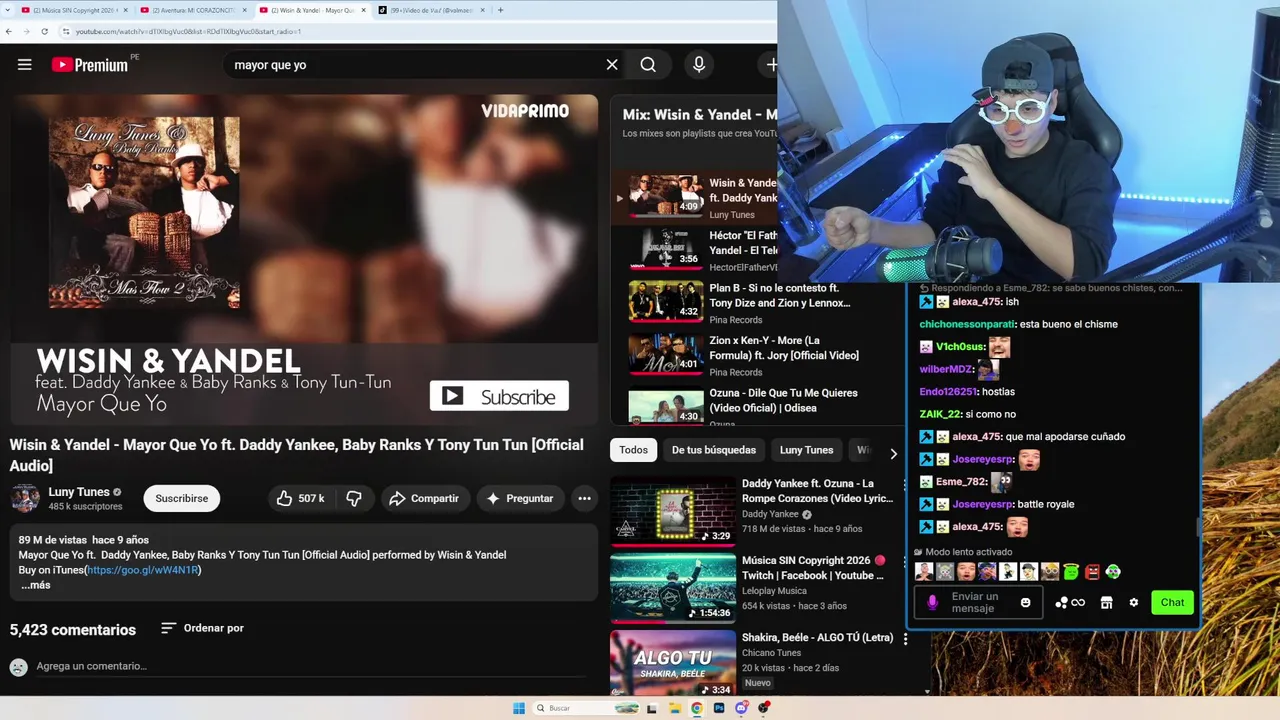1280x720 pixels.
Task: Open more actions three-dot menu below video
Action: point(584,498)
